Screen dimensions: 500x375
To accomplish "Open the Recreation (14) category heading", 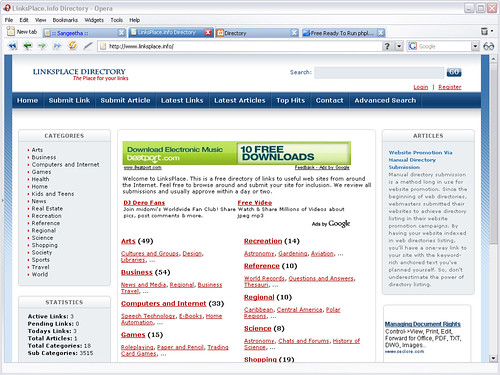I will 263,241.
